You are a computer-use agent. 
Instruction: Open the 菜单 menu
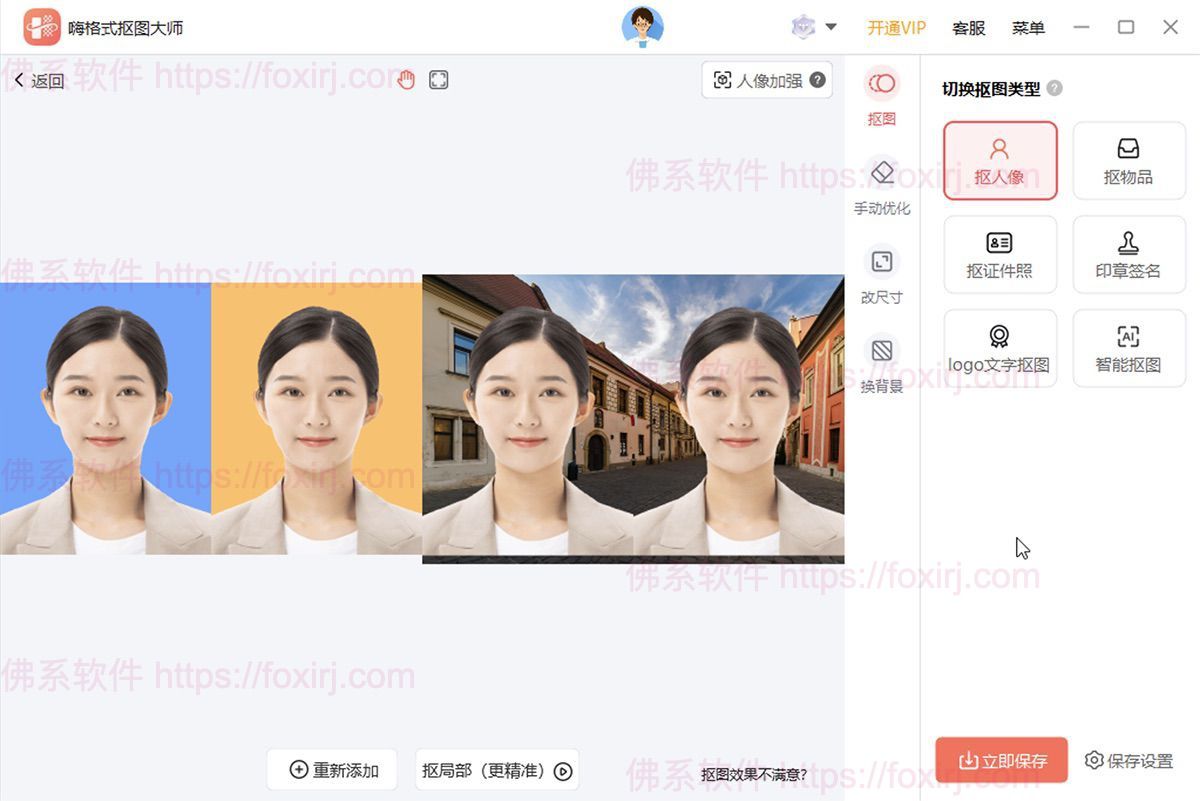(x=1028, y=28)
